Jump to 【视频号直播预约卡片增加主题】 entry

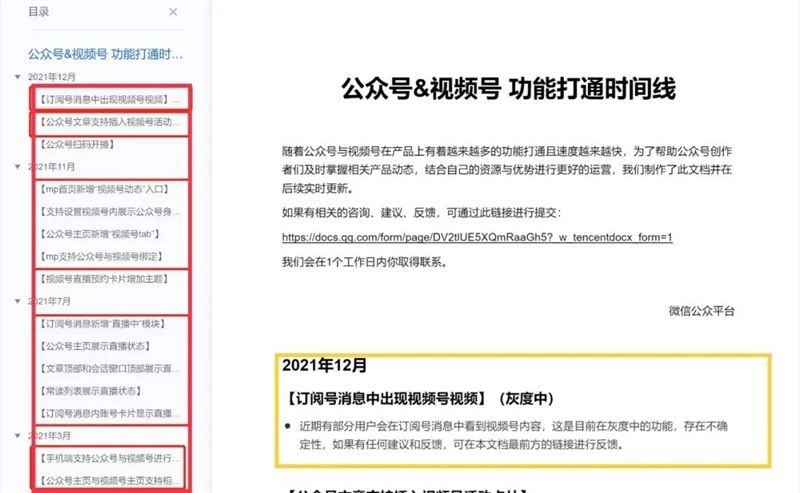[x=105, y=279]
